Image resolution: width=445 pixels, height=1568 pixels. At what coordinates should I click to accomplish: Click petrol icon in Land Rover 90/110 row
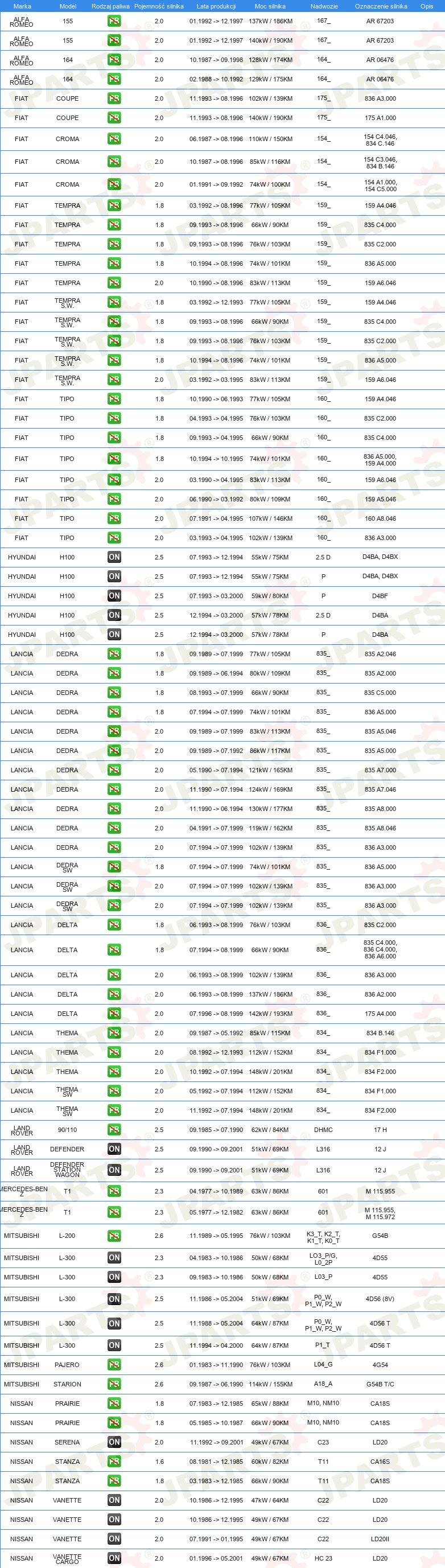coord(114,1130)
